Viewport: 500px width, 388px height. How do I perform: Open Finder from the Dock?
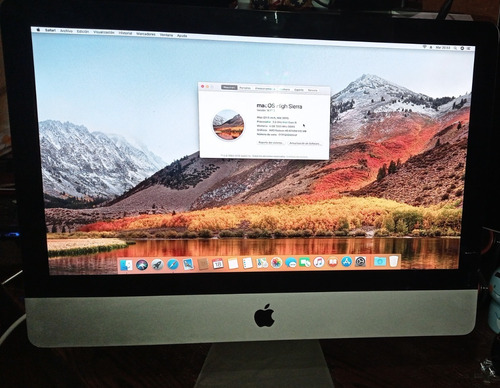[x=126, y=265]
